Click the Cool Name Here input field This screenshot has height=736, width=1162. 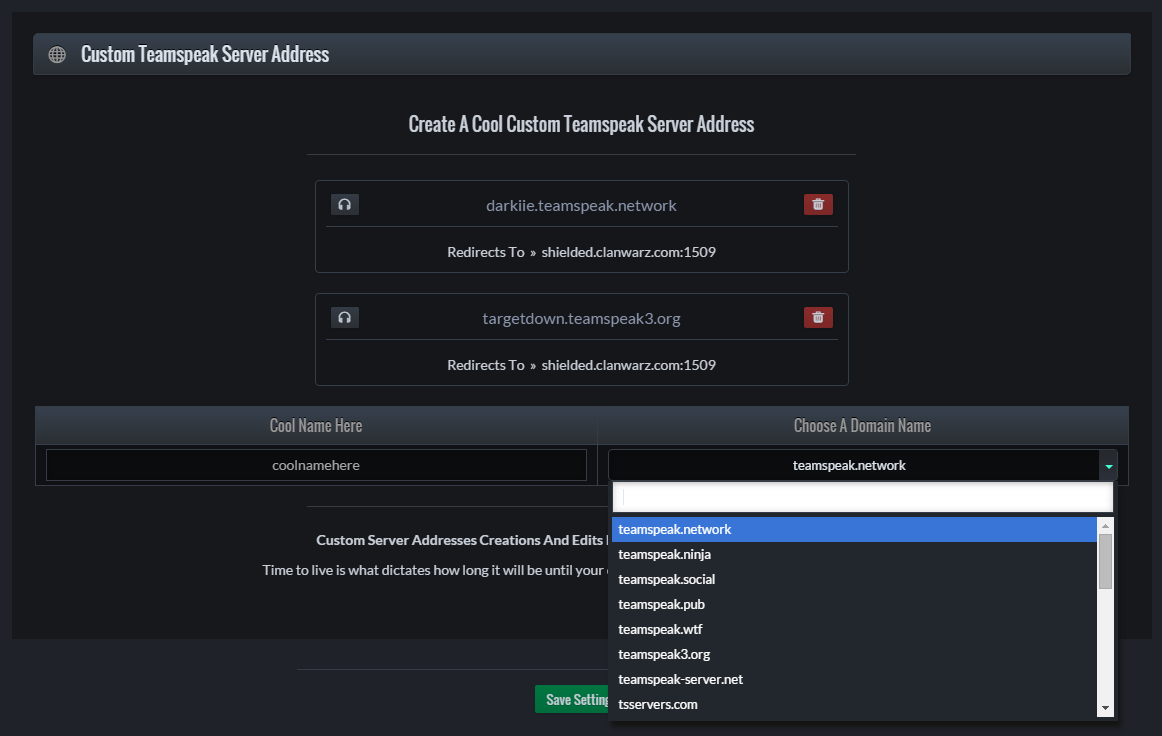click(x=316, y=465)
